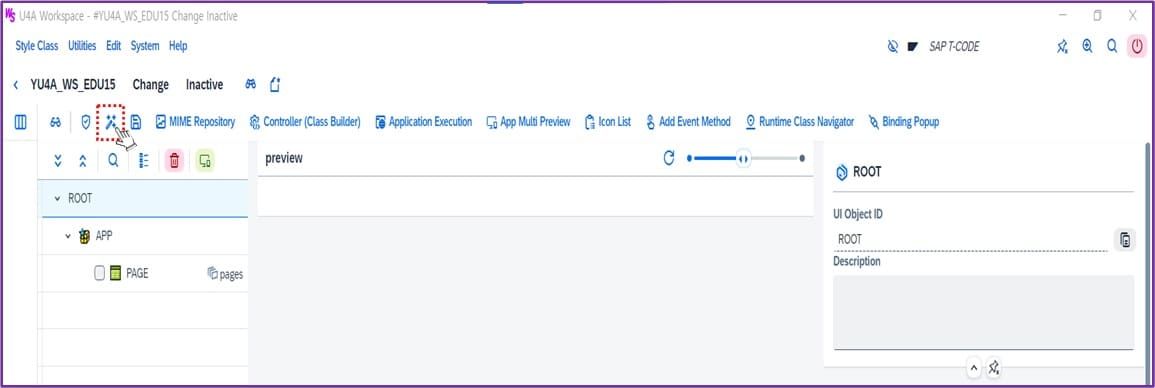
Task: Click the preview zoom slider handle
Action: [743, 158]
